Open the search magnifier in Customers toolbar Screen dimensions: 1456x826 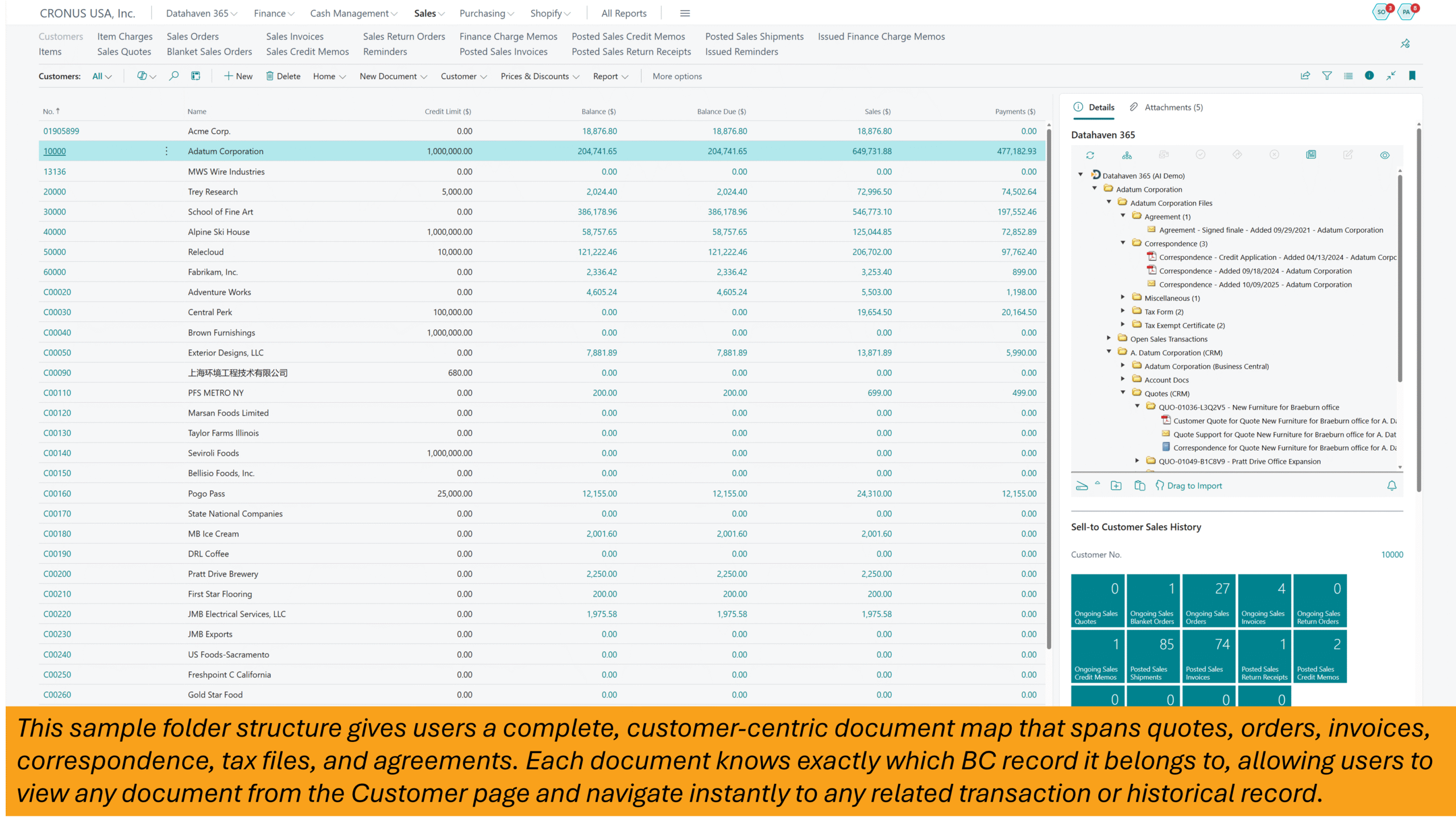coord(173,76)
